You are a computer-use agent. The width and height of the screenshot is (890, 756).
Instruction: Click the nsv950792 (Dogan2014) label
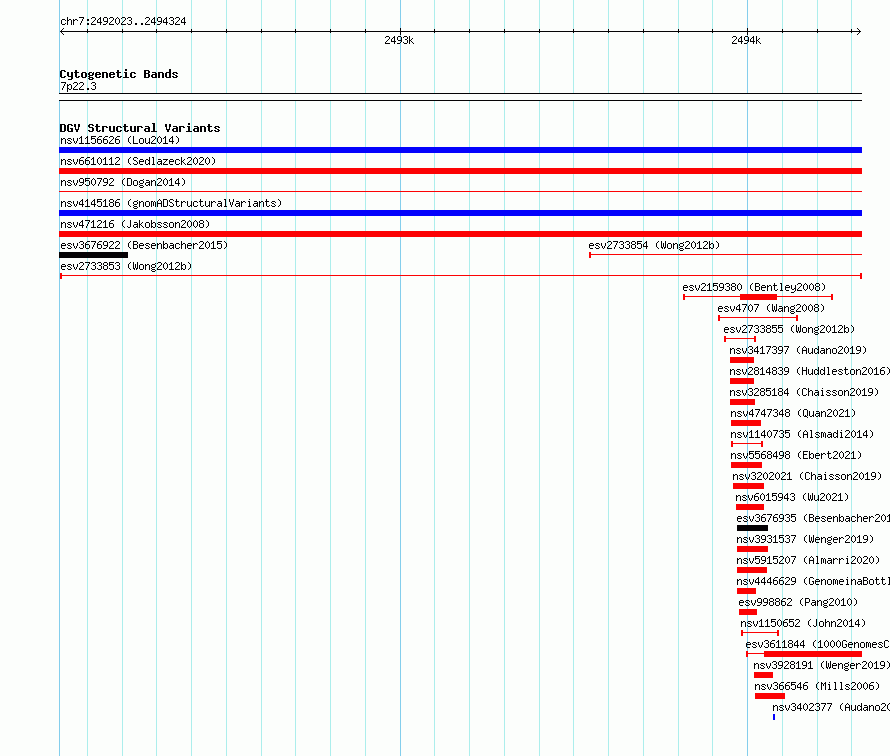coord(123,182)
